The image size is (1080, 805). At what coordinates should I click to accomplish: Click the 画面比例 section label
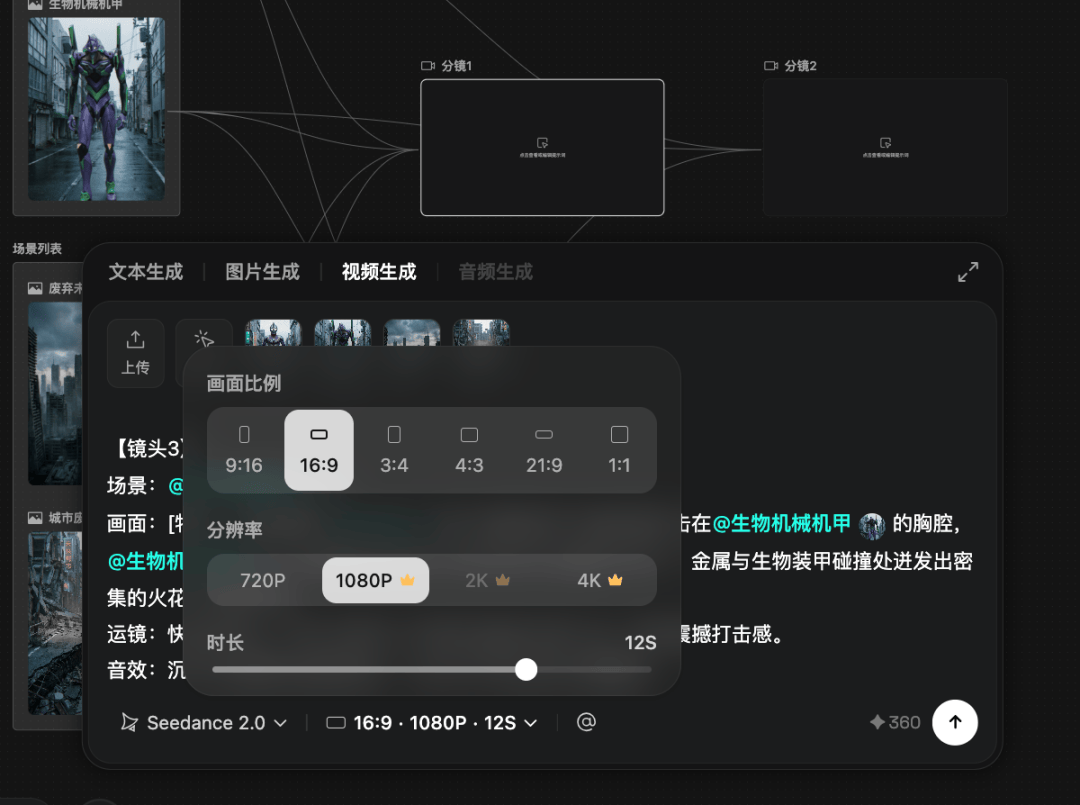(x=244, y=383)
